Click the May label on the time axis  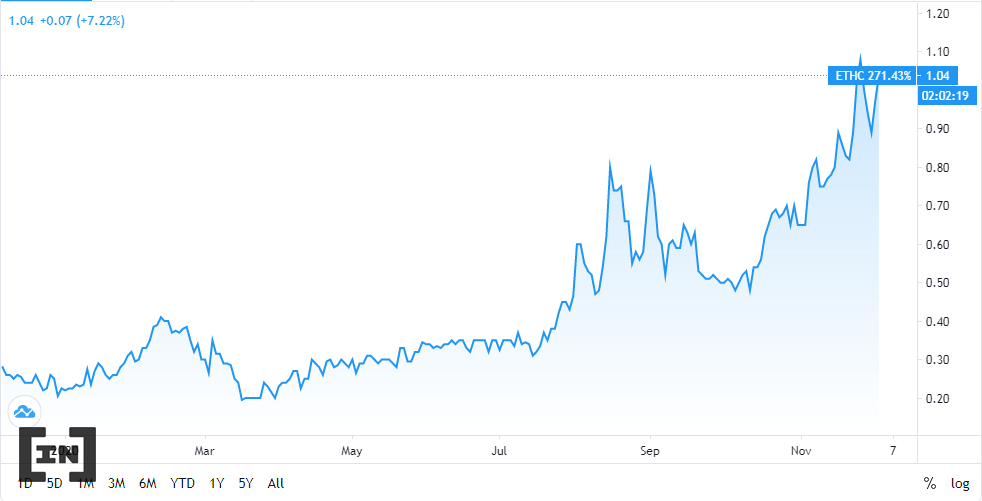click(x=352, y=451)
